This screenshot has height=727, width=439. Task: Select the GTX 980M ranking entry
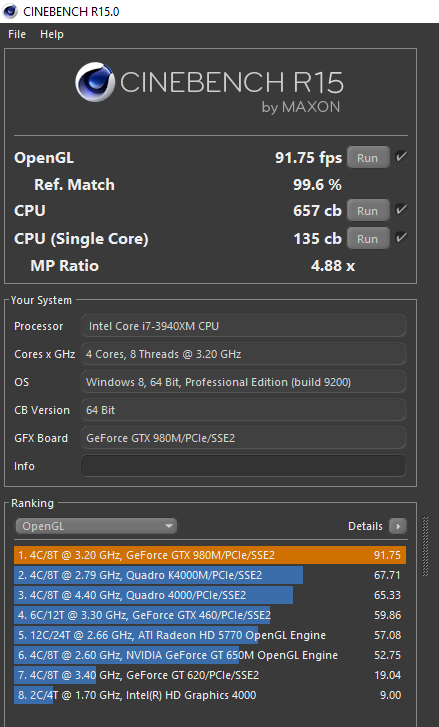210,555
